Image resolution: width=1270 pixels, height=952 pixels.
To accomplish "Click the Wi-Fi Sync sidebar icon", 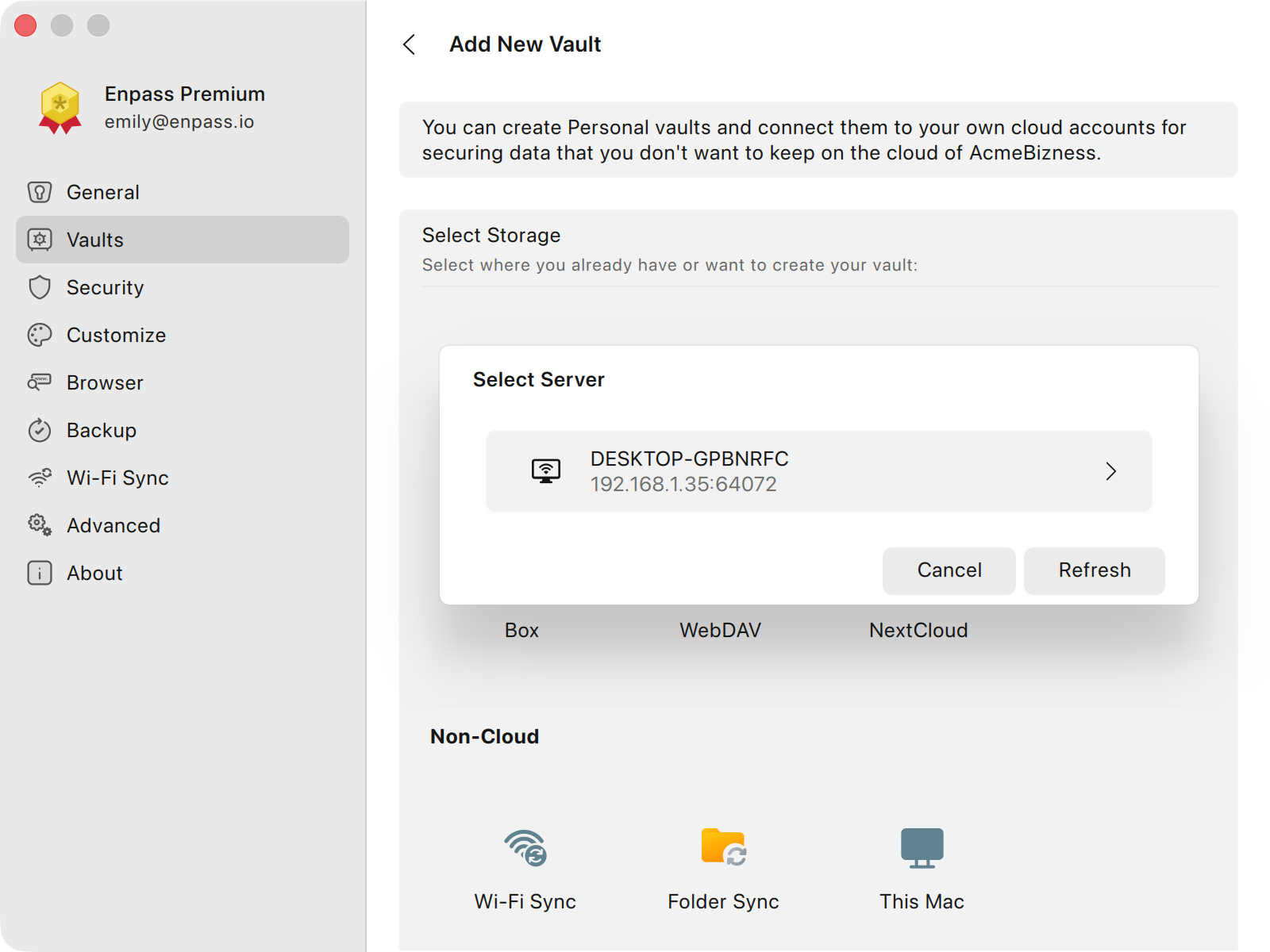I will [x=40, y=478].
